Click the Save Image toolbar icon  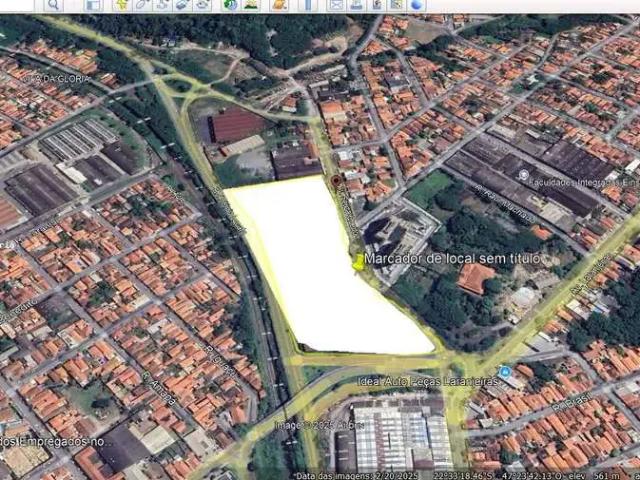377,5
